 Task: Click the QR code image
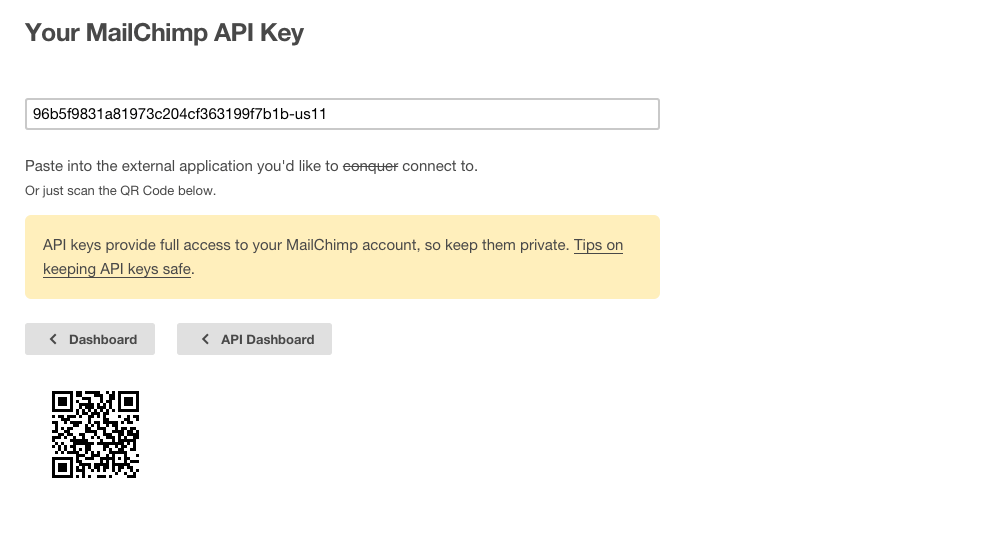[96, 435]
